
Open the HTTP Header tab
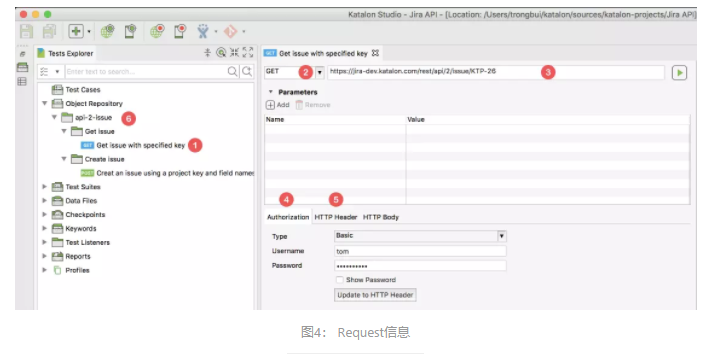pyautogui.click(x=335, y=217)
